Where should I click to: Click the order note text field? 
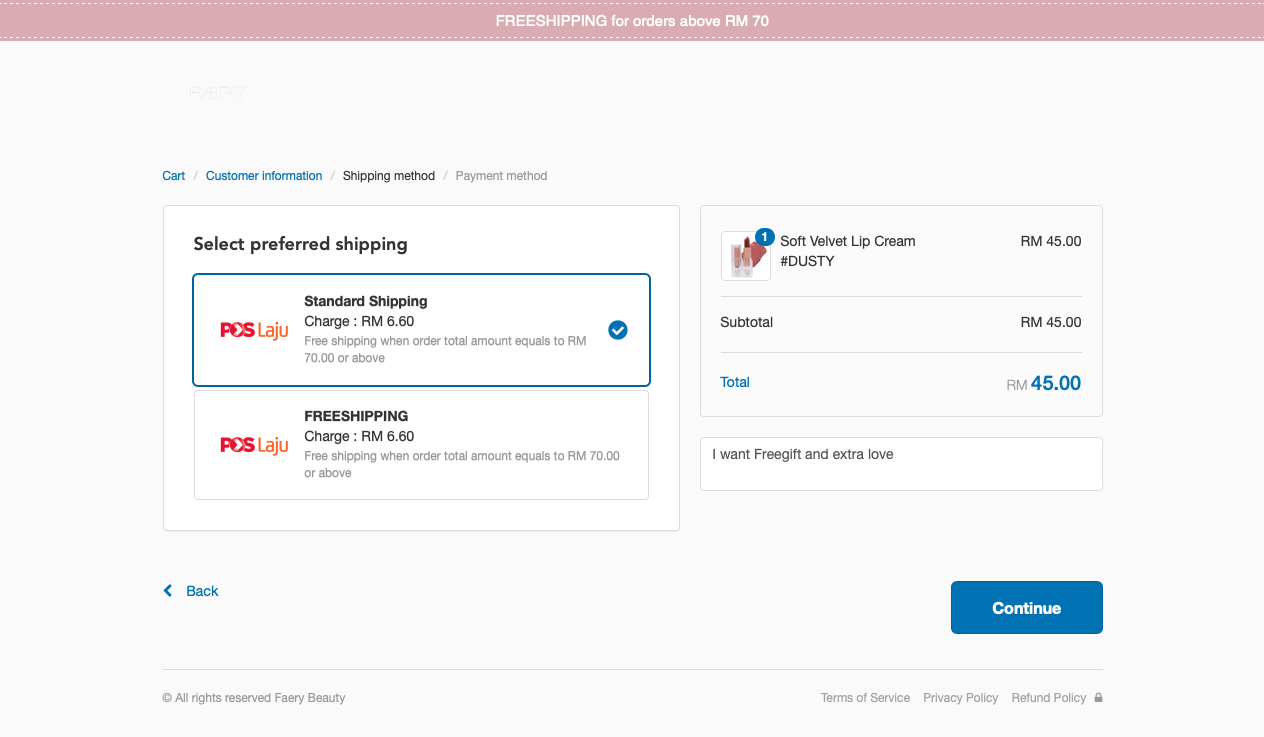[x=901, y=464]
